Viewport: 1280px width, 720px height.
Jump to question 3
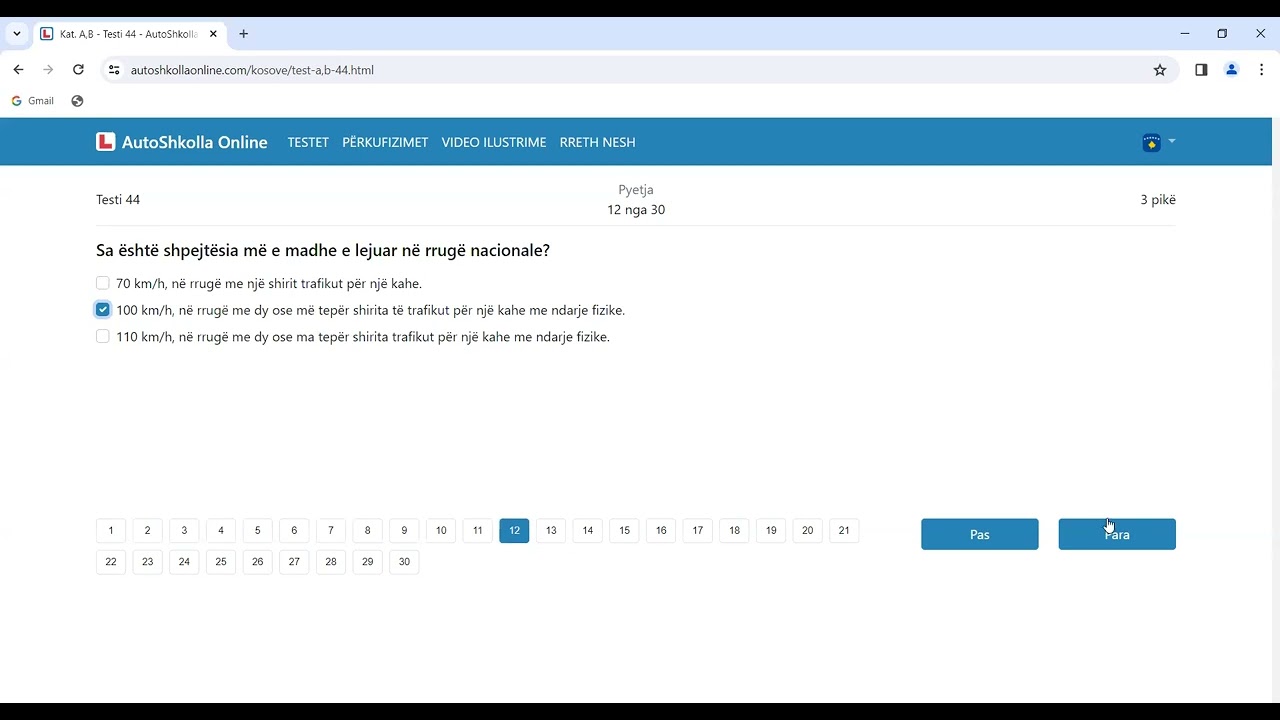tap(184, 530)
